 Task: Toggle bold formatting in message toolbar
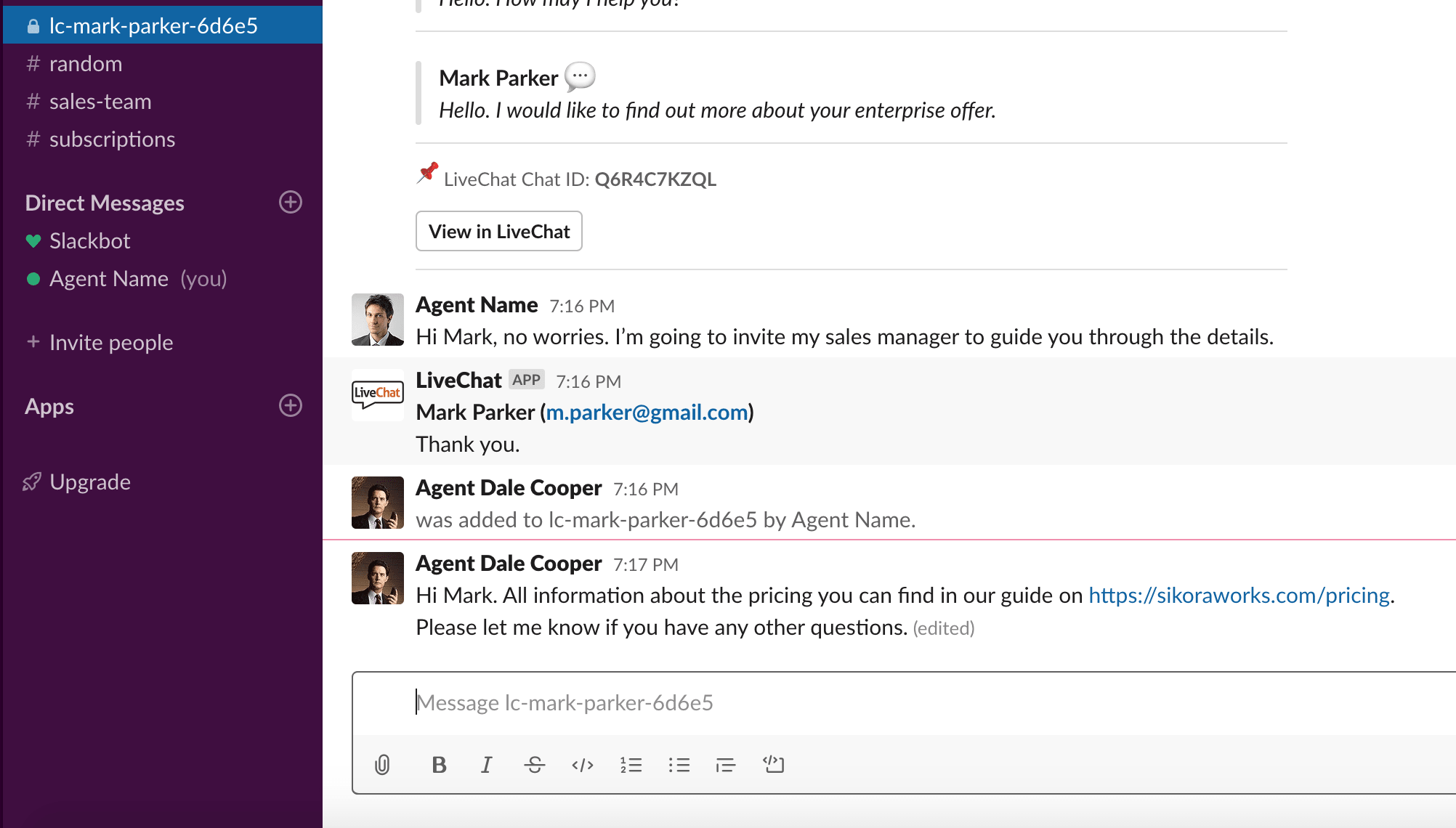point(439,765)
